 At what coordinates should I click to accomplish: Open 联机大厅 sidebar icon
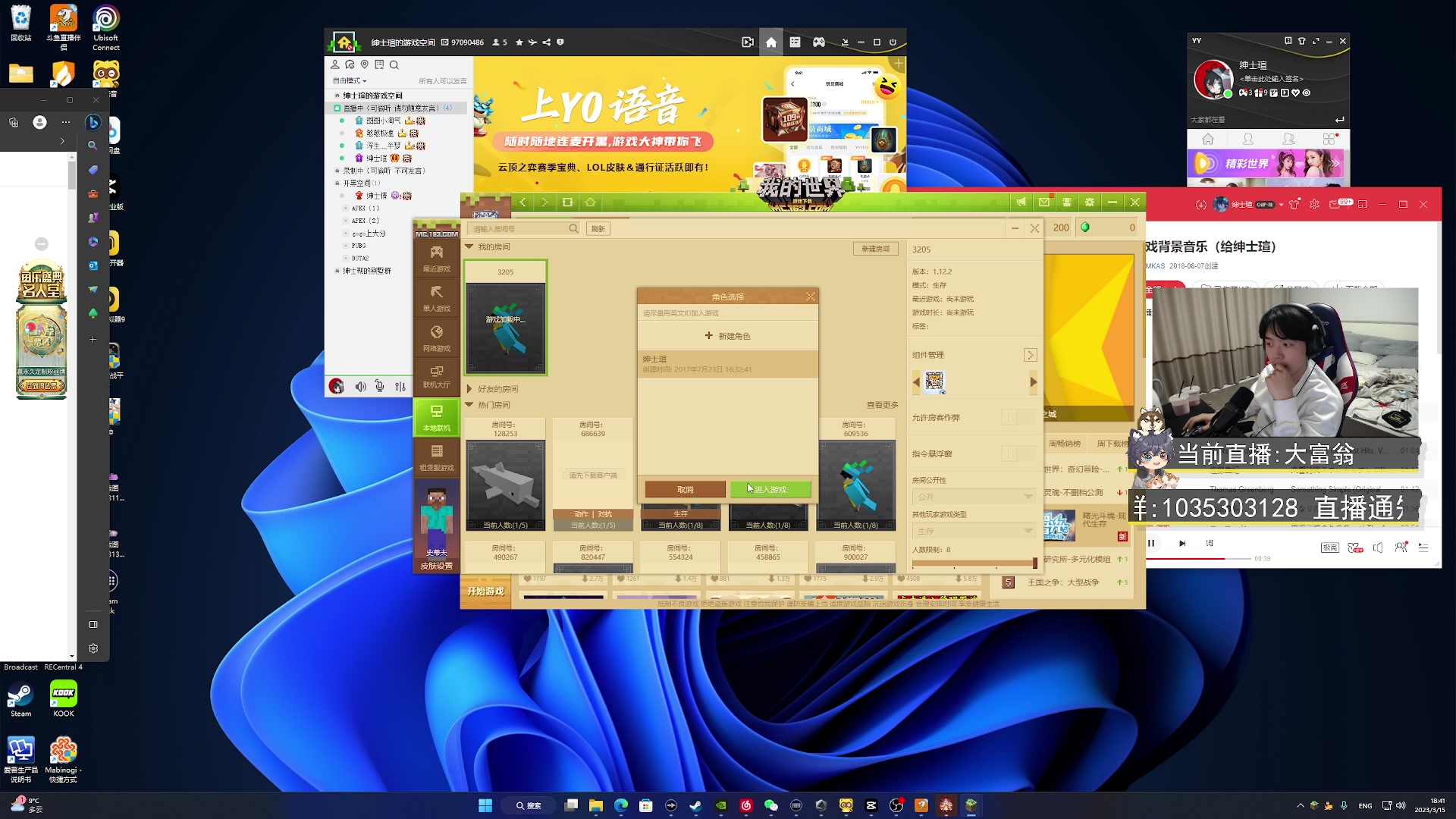pyautogui.click(x=436, y=376)
